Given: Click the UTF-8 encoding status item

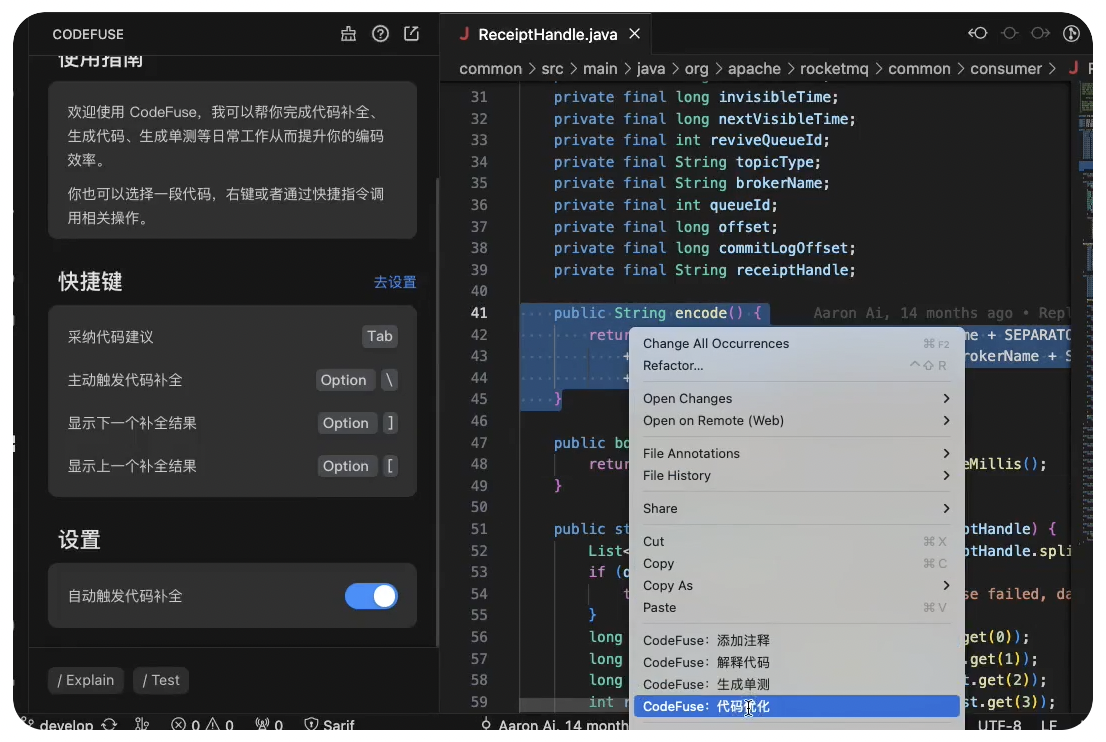Looking at the screenshot, I should pos(999,724).
